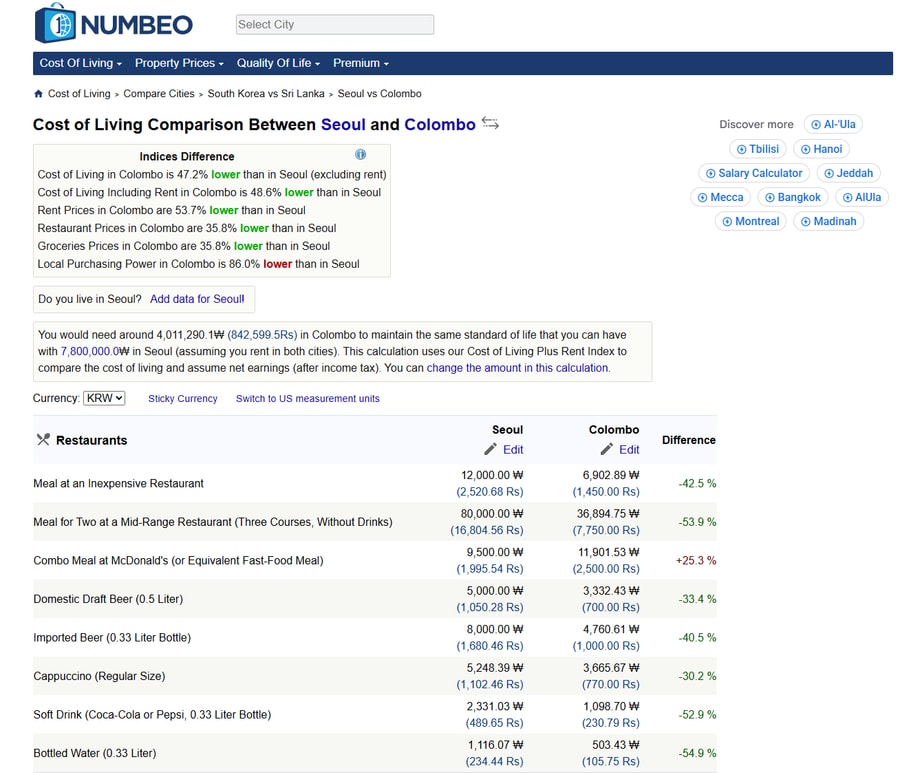
Task: Expand the Property Prices menu
Action: point(179,63)
